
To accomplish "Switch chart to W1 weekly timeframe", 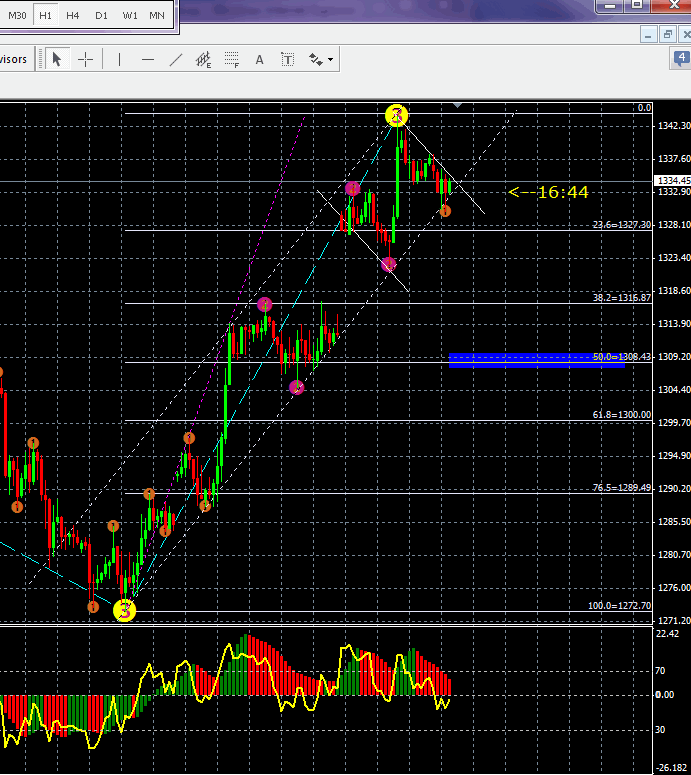I will [130, 15].
